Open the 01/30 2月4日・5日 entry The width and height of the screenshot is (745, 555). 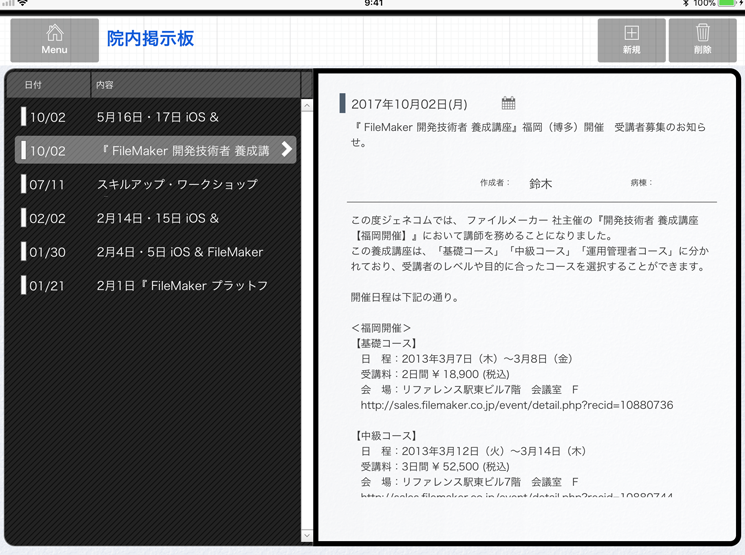(180, 252)
